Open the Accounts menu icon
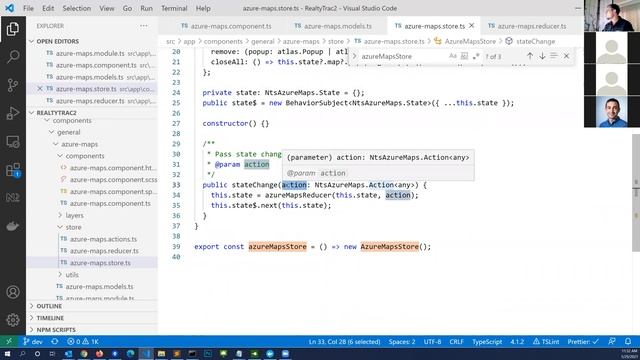 click(x=13, y=292)
